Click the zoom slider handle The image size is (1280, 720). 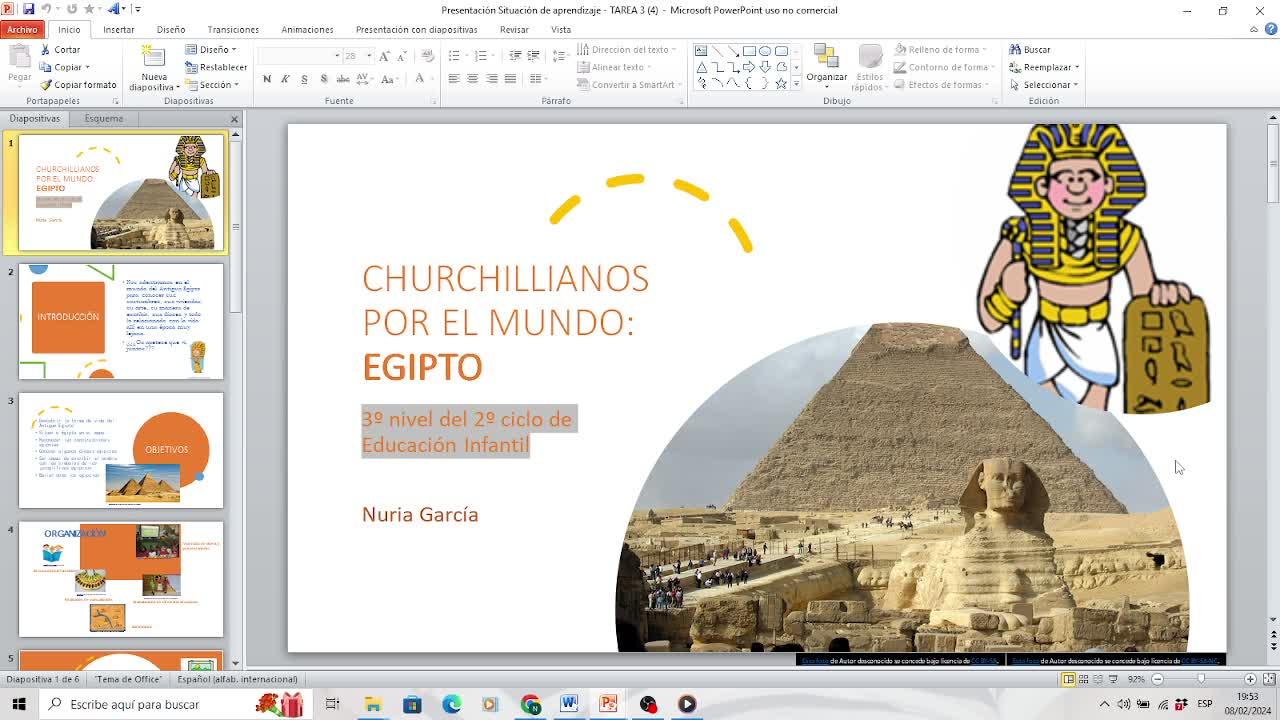click(1201, 679)
